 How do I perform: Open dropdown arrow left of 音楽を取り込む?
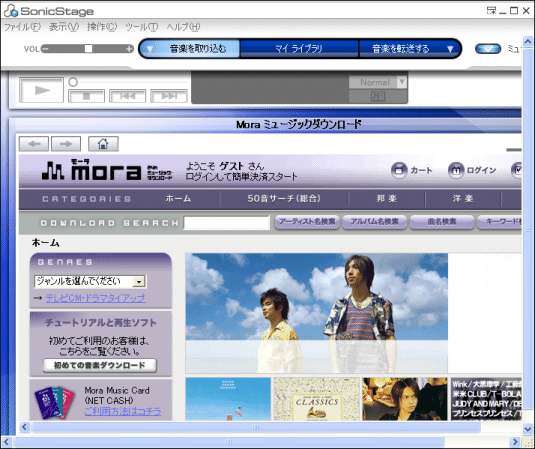(x=150, y=49)
